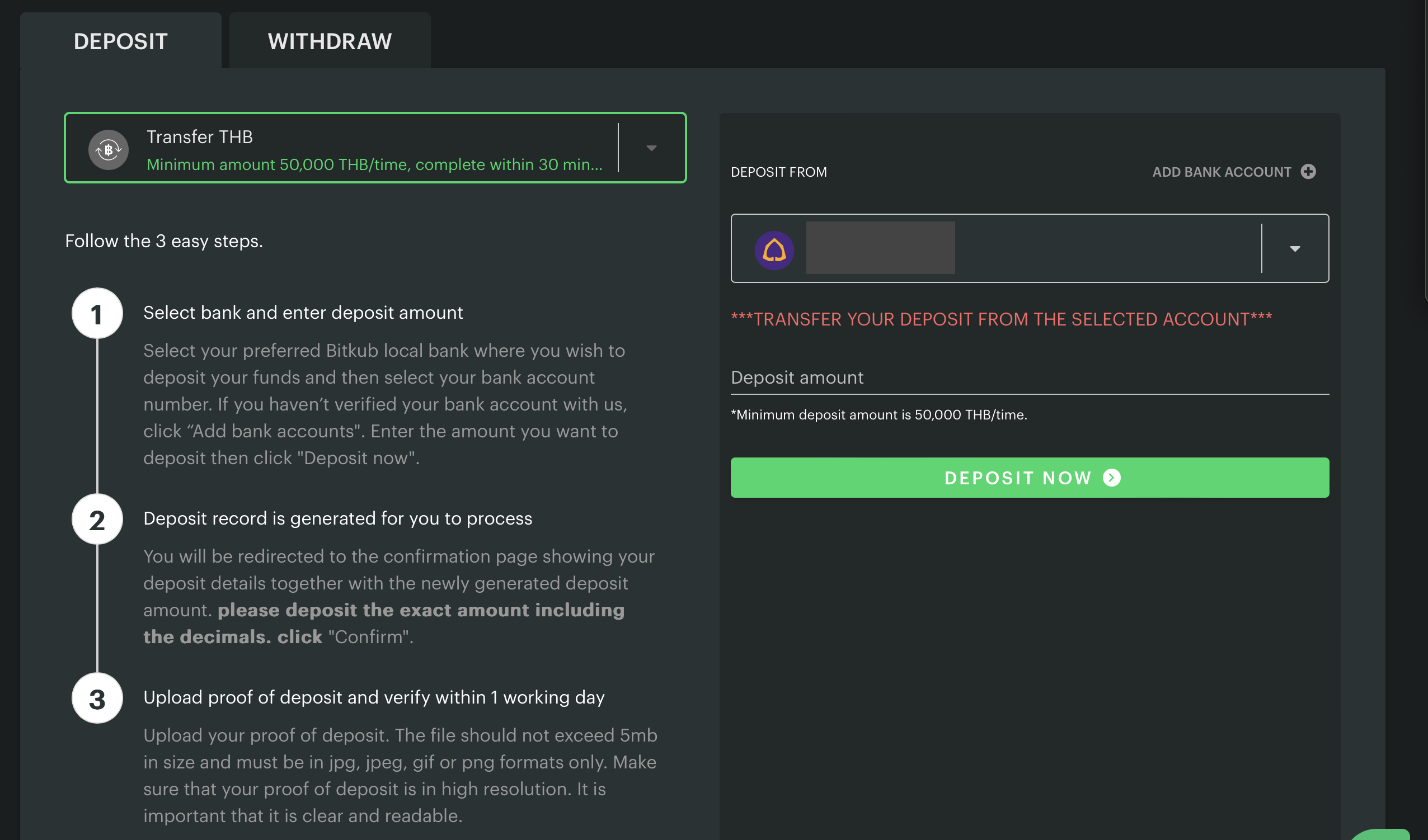Image resolution: width=1428 pixels, height=840 pixels.
Task: Click the minimum amount 50,000 THB description text
Action: point(374,165)
